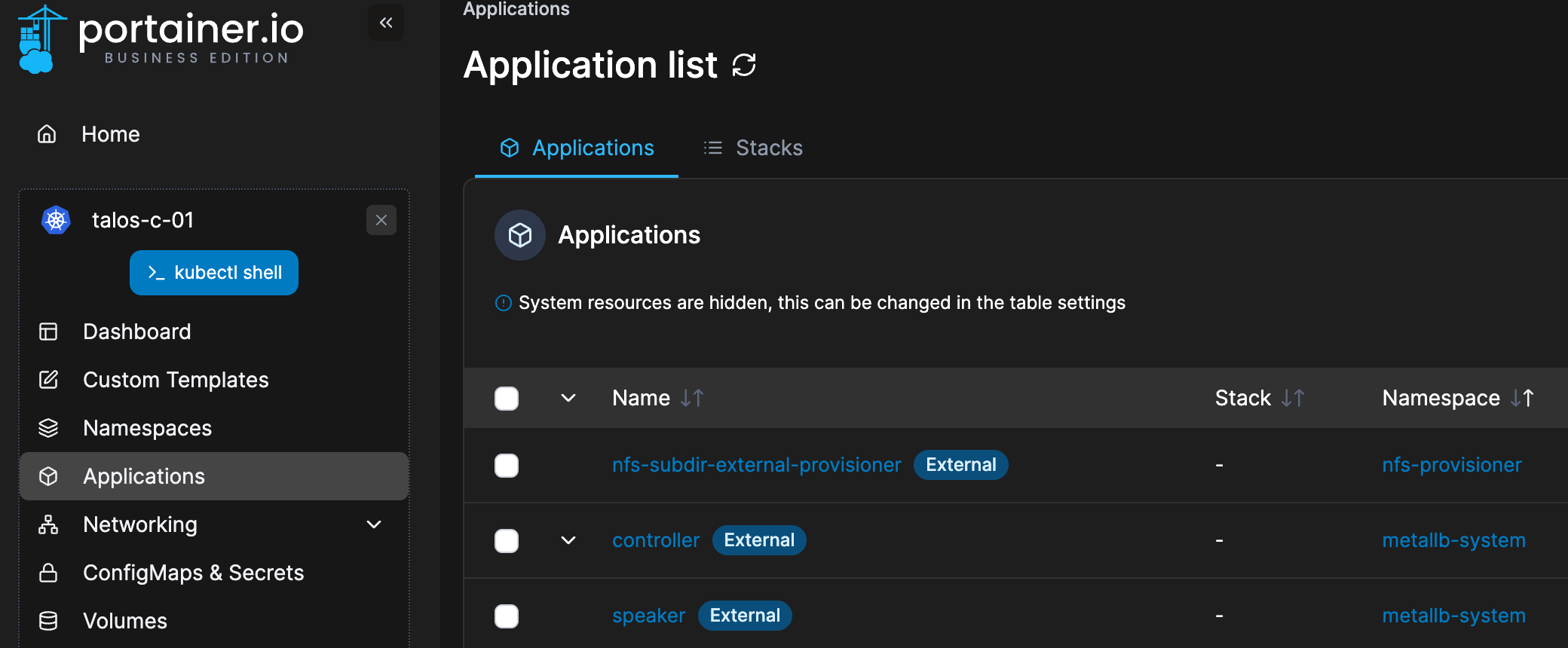Click the External badge next to nfs-subdir-external-provisioner
The height and width of the screenshot is (648, 1568).
(961, 465)
